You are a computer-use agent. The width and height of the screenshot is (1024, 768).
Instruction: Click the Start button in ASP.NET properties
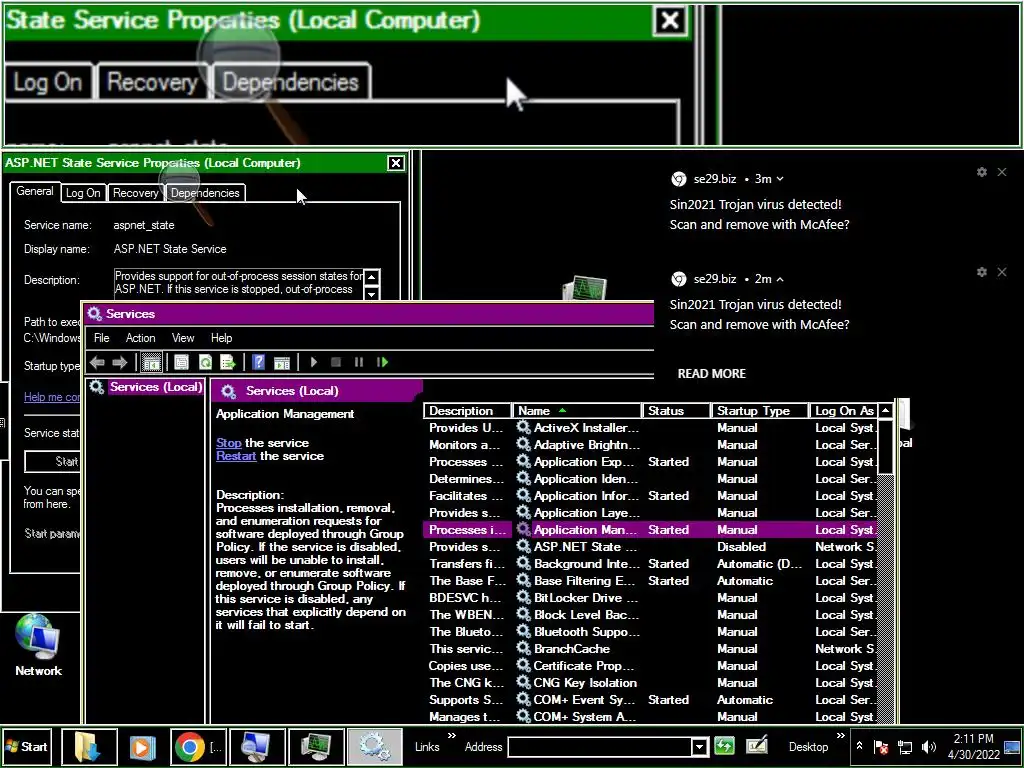point(53,462)
